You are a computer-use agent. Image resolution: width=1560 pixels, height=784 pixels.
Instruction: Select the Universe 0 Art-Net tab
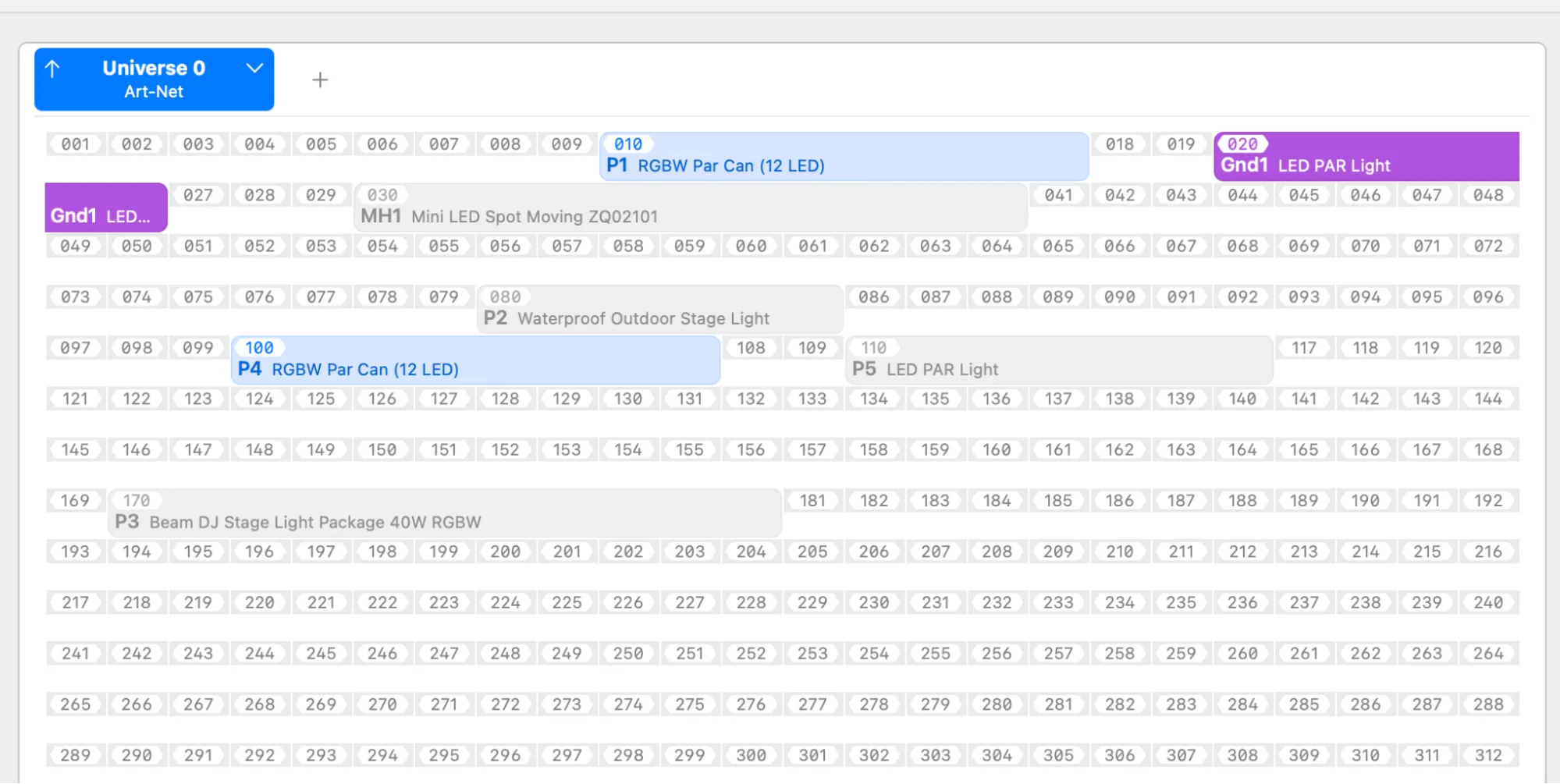pos(154,79)
